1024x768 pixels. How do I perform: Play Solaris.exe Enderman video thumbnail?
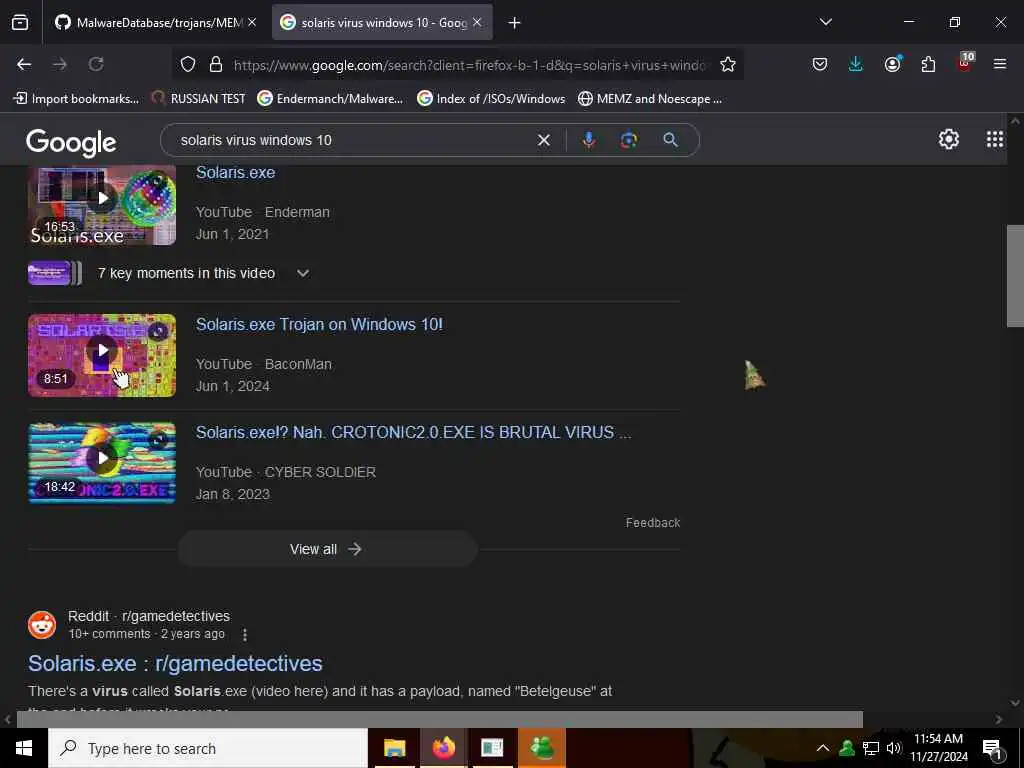[102, 204]
